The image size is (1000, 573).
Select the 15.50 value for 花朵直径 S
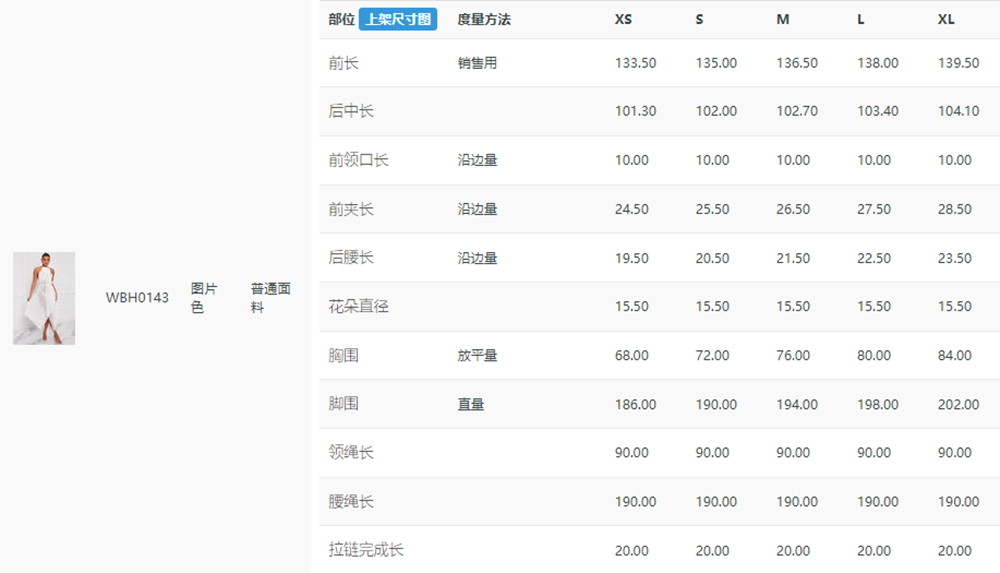[x=712, y=306]
